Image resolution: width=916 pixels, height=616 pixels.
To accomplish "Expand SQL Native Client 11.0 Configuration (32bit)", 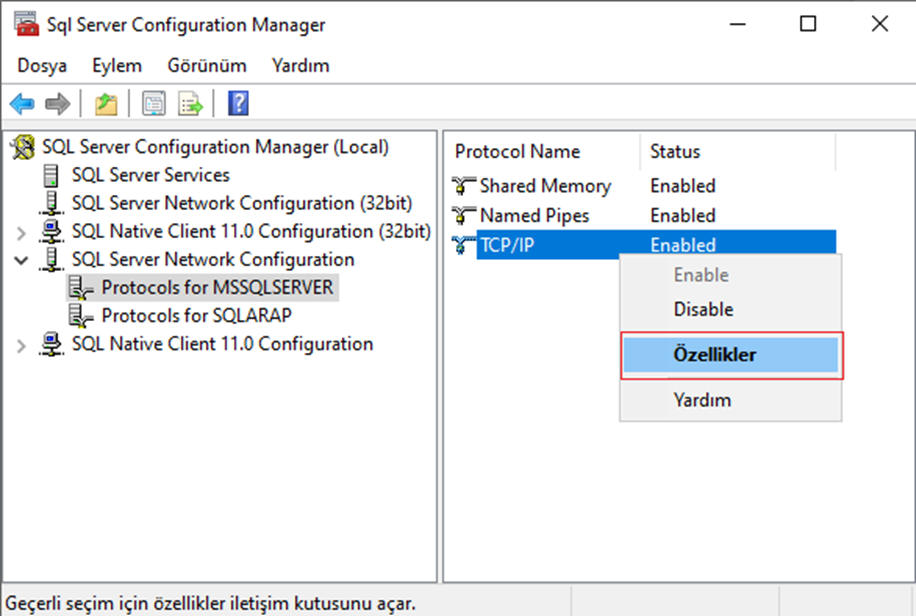I will pos(21,233).
